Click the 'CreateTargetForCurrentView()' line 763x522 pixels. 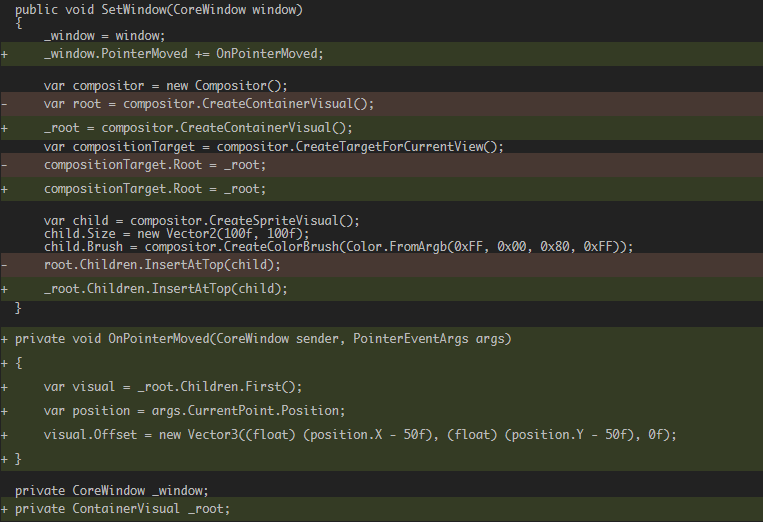point(273,146)
